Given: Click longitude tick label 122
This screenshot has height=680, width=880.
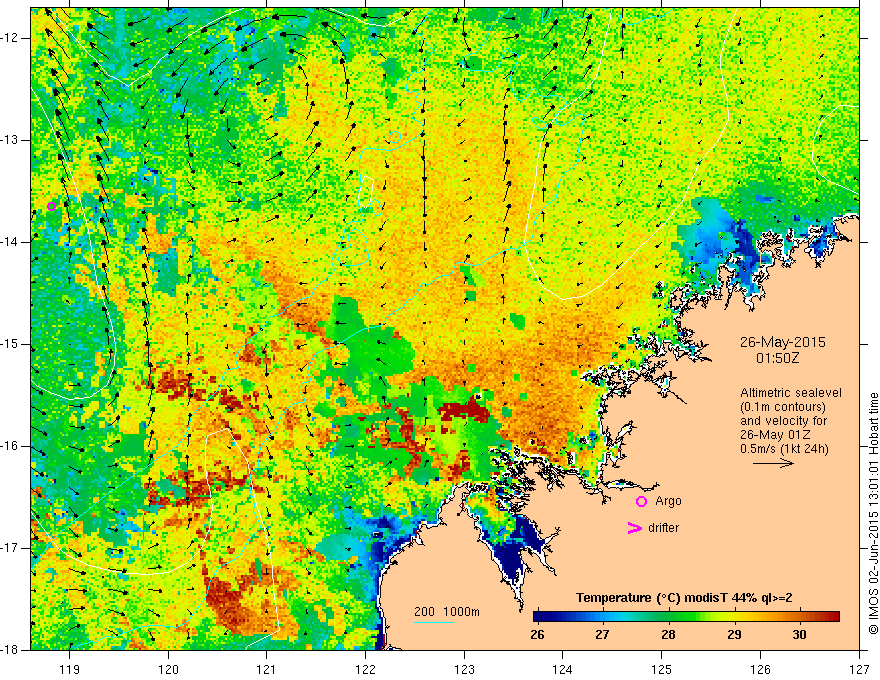Looking at the screenshot, I should point(365,669).
